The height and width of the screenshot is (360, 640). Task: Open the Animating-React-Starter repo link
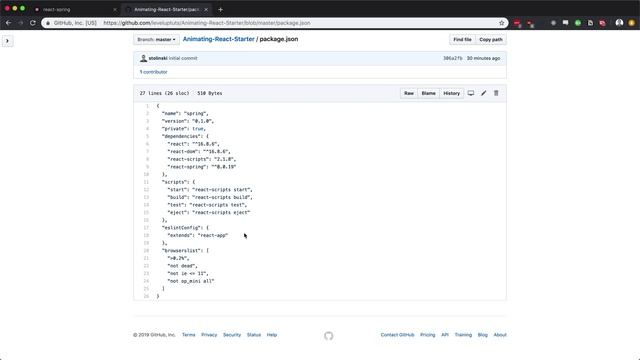[218, 39]
